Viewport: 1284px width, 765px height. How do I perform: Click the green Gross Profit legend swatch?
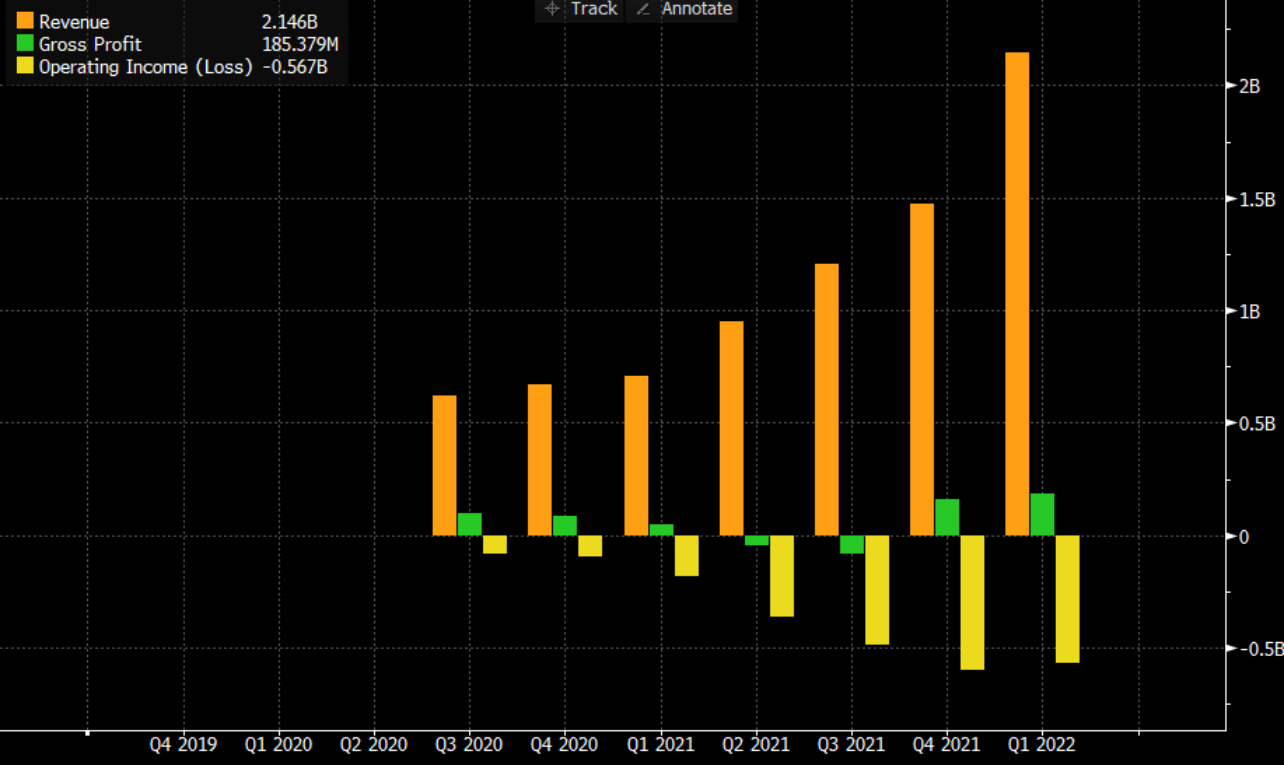[24, 44]
